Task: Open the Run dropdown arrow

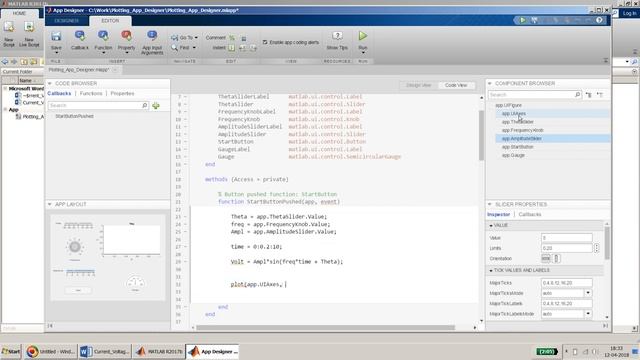Action: point(362,53)
